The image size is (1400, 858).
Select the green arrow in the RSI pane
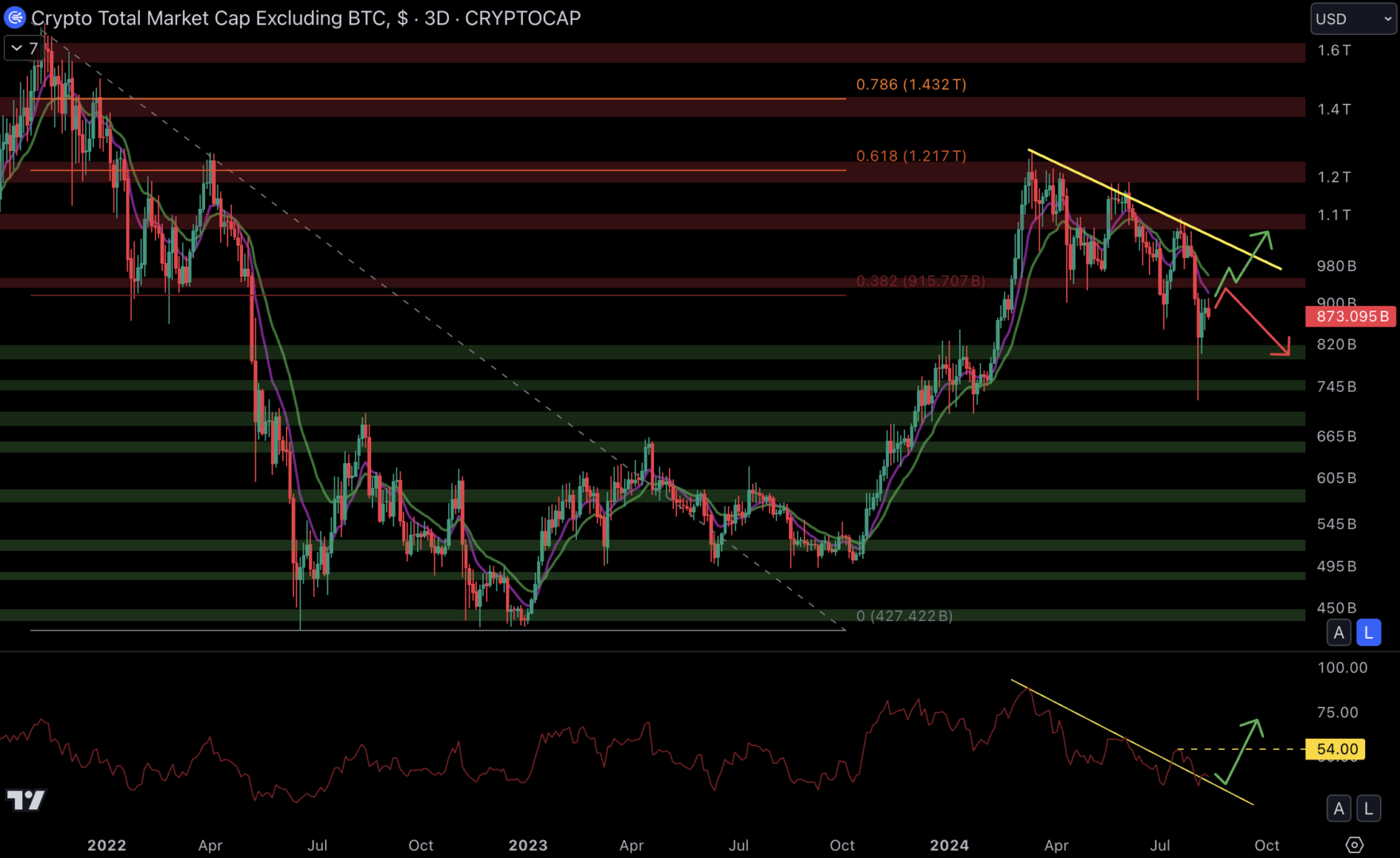click(x=1242, y=750)
